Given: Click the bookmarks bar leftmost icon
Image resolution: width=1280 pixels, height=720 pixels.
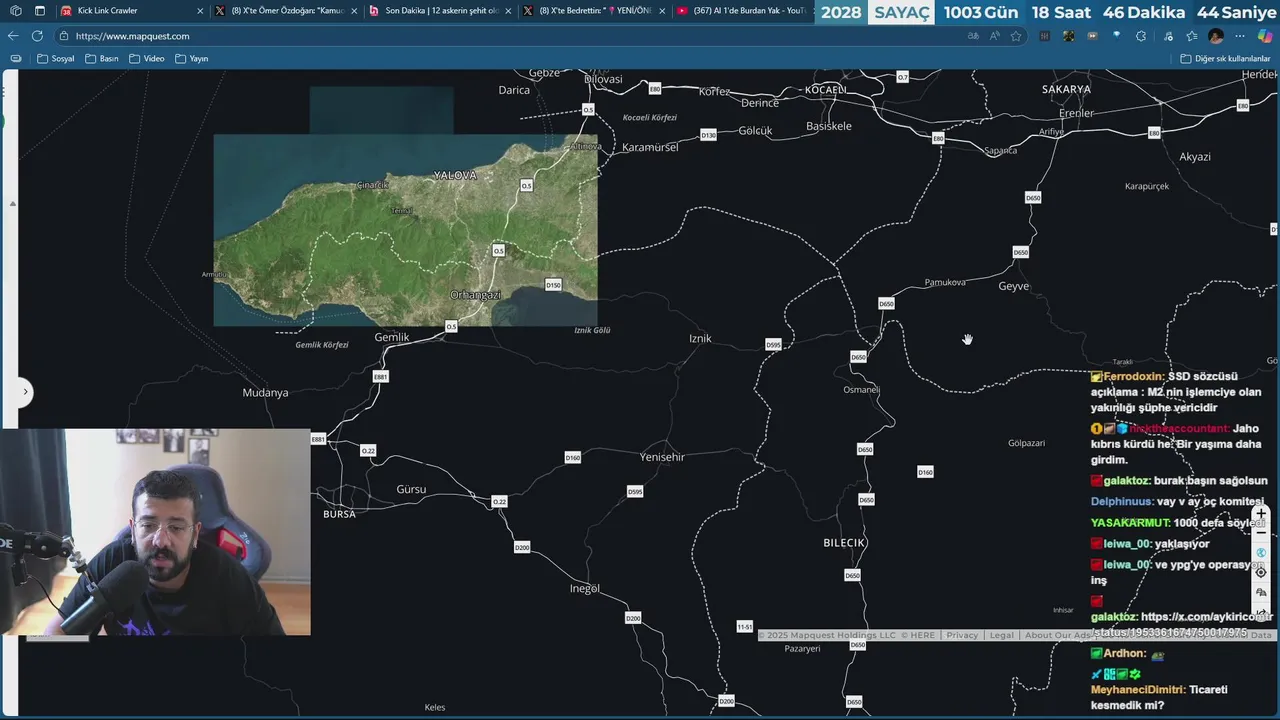Looking at the screenshot, I should [15, 59].
